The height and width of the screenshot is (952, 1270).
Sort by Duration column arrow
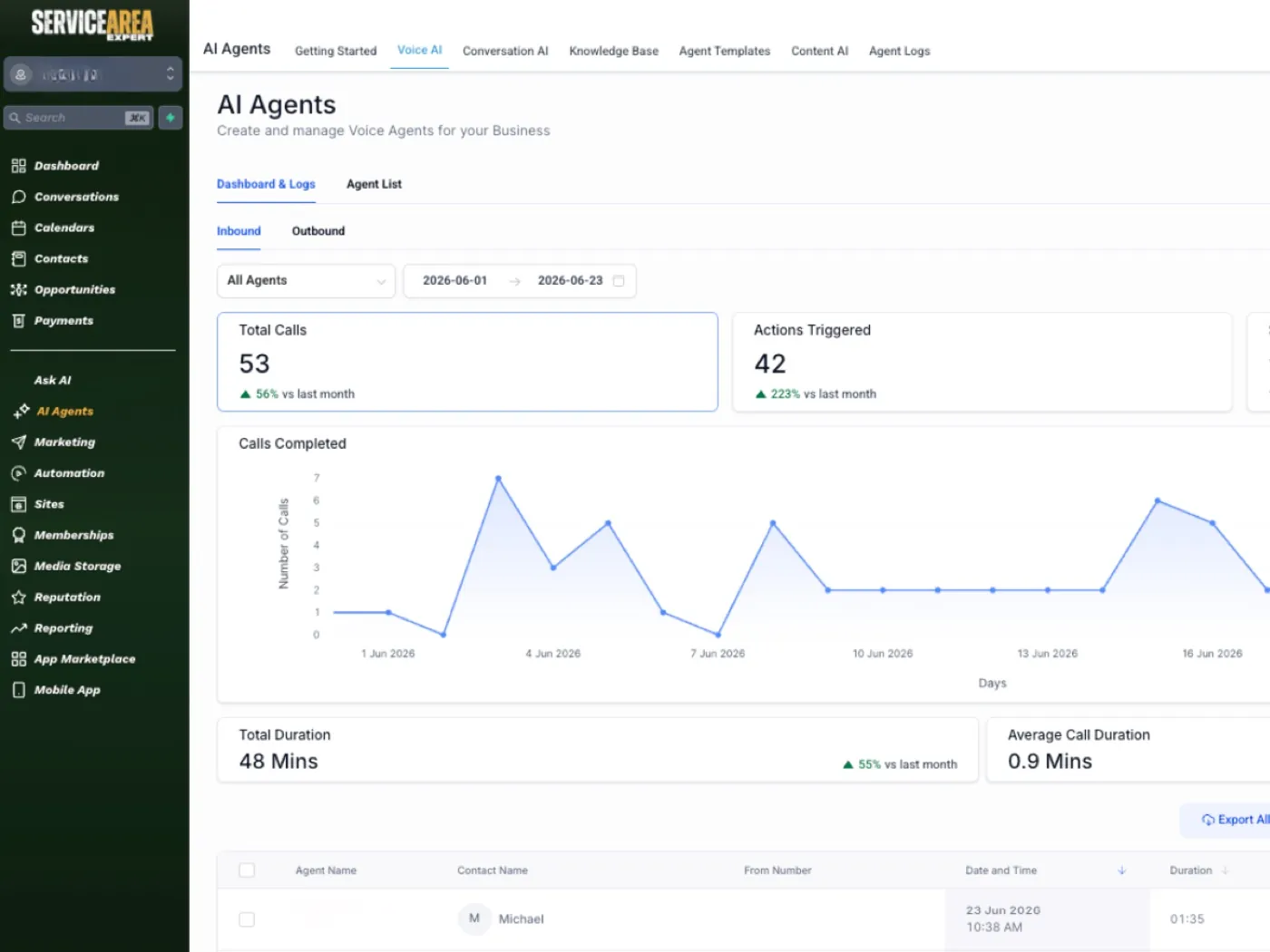click(1225, 870)
